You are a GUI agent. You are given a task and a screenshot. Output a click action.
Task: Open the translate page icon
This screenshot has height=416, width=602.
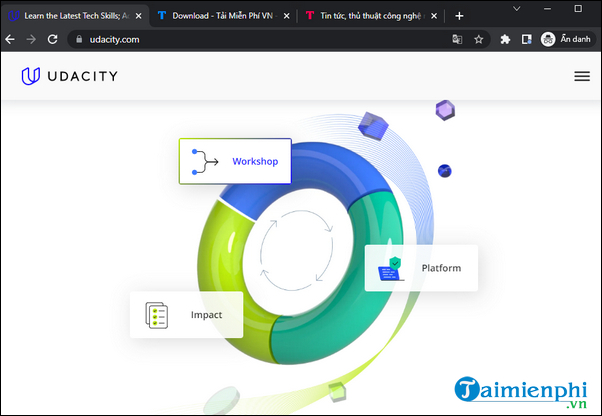point(457,39)
